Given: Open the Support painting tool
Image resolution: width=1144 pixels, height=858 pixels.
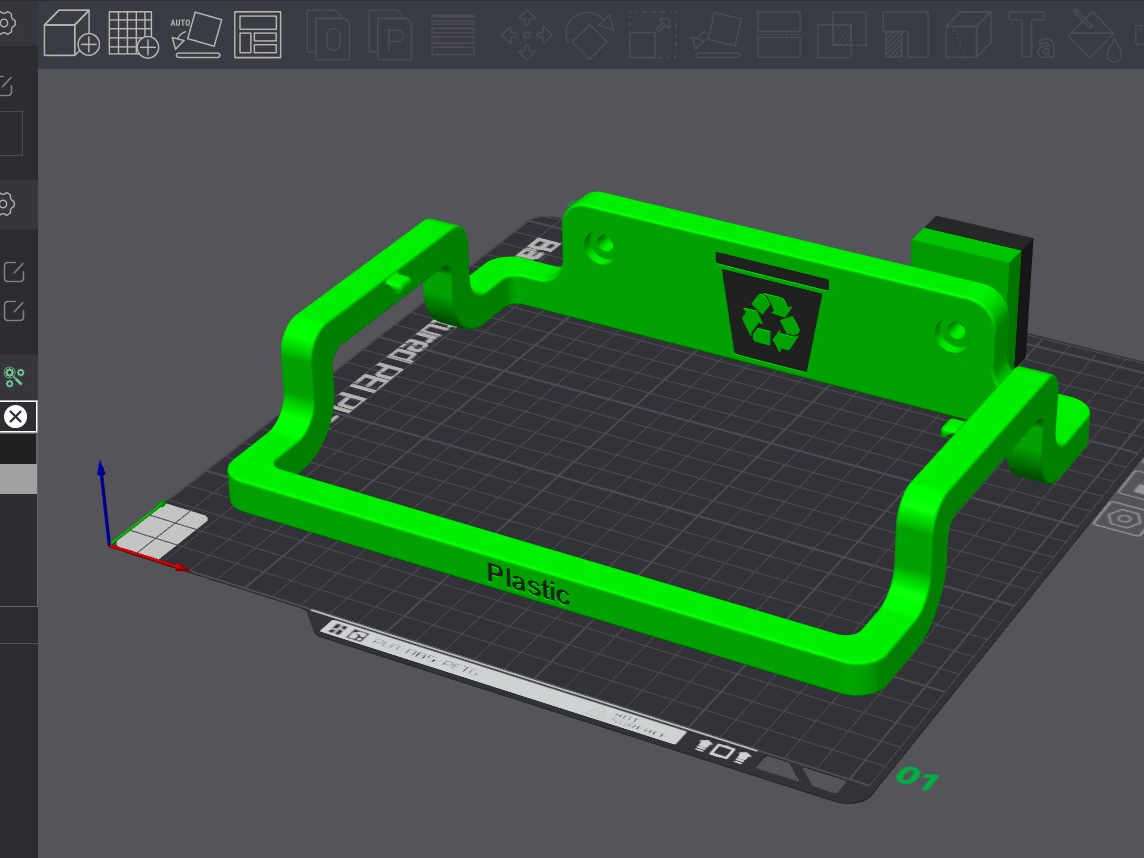Looking at the screenshot, I should click(905, 34).
